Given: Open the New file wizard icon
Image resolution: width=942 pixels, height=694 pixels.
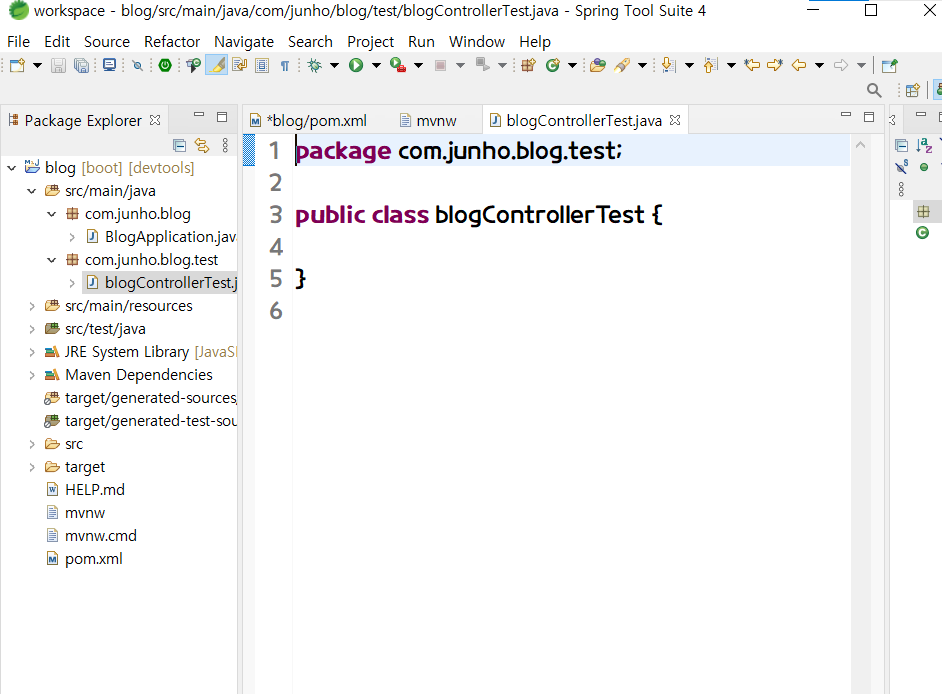Looking at the screenshot, I should (x=17, y=65).
